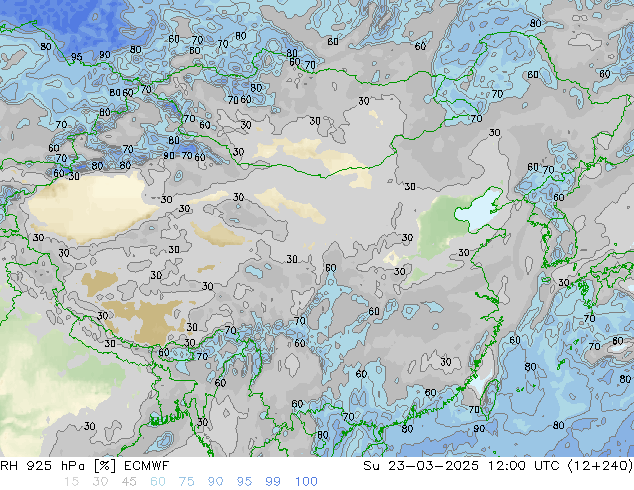The width and height of the screenshot is (634, 490).
Task: Select the legend value 45
Action: (129, 482)
